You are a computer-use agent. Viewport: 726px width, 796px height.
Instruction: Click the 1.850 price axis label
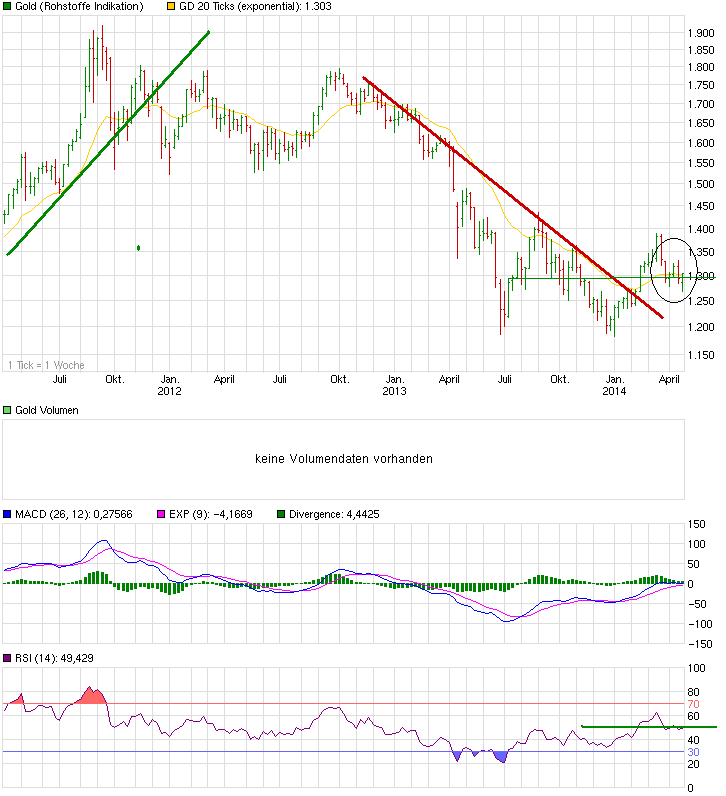(x=701, y=50)
